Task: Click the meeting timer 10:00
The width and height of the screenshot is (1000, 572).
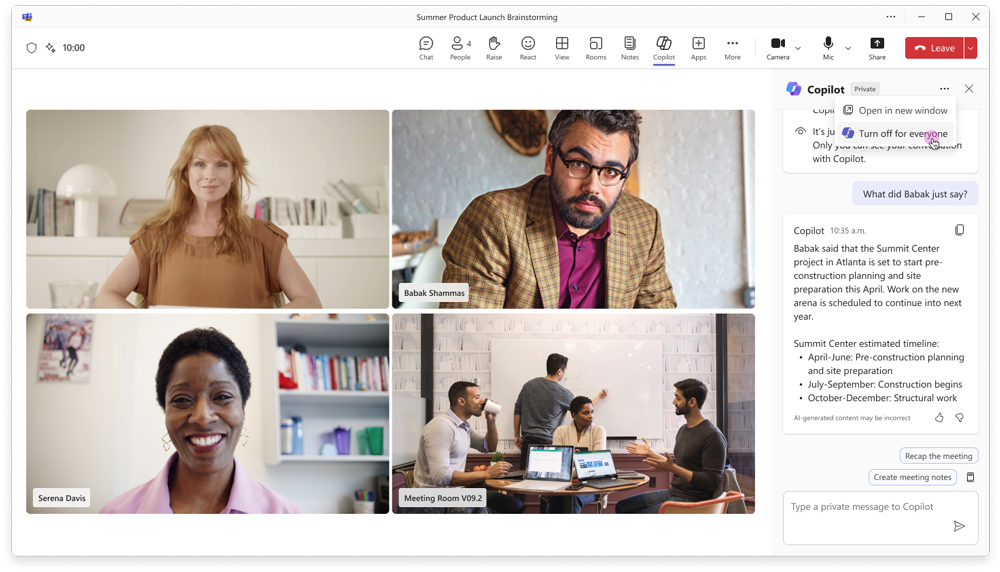Action: [x=73, y=48]
